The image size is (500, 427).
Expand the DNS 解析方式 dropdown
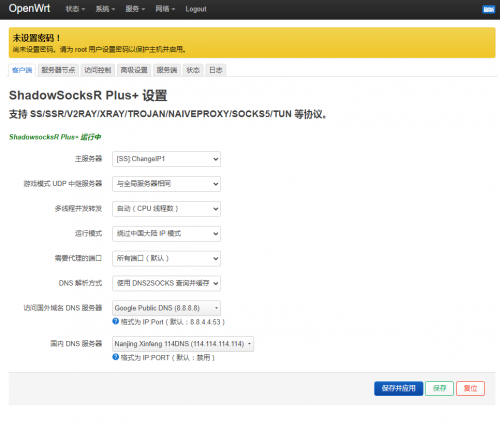click(166, 283)
